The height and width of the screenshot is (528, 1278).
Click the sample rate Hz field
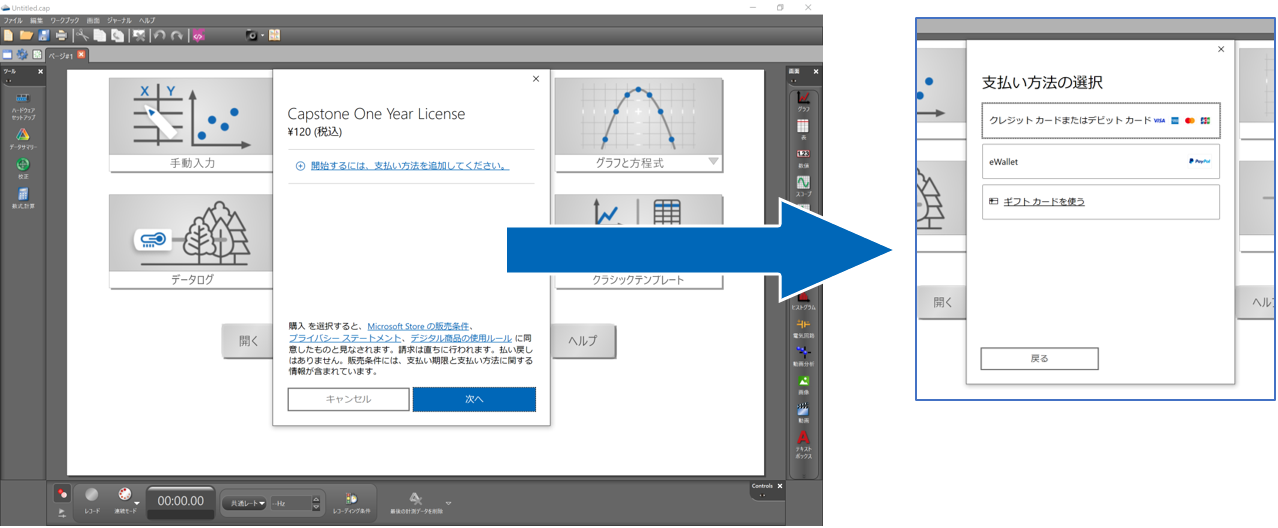(x=291, y=503)
